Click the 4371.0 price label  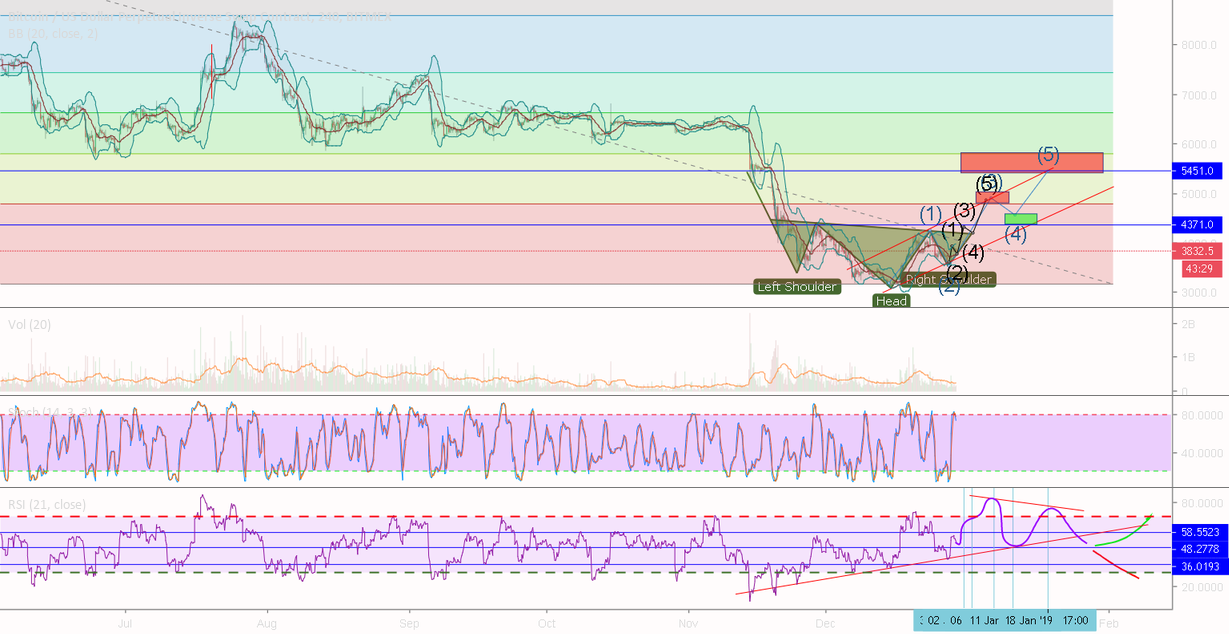(x=1196, y=225)
